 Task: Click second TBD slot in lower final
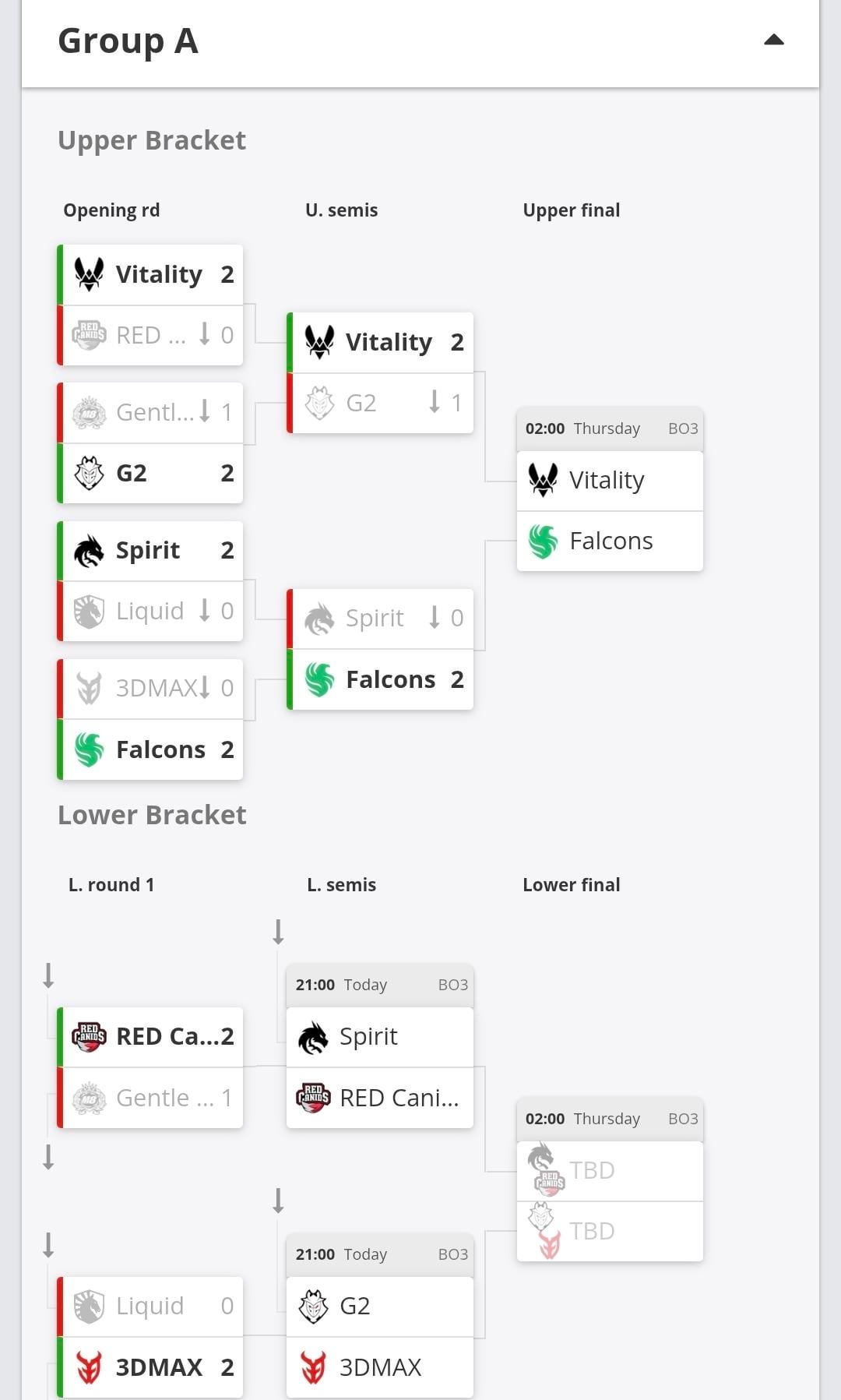610,1232
